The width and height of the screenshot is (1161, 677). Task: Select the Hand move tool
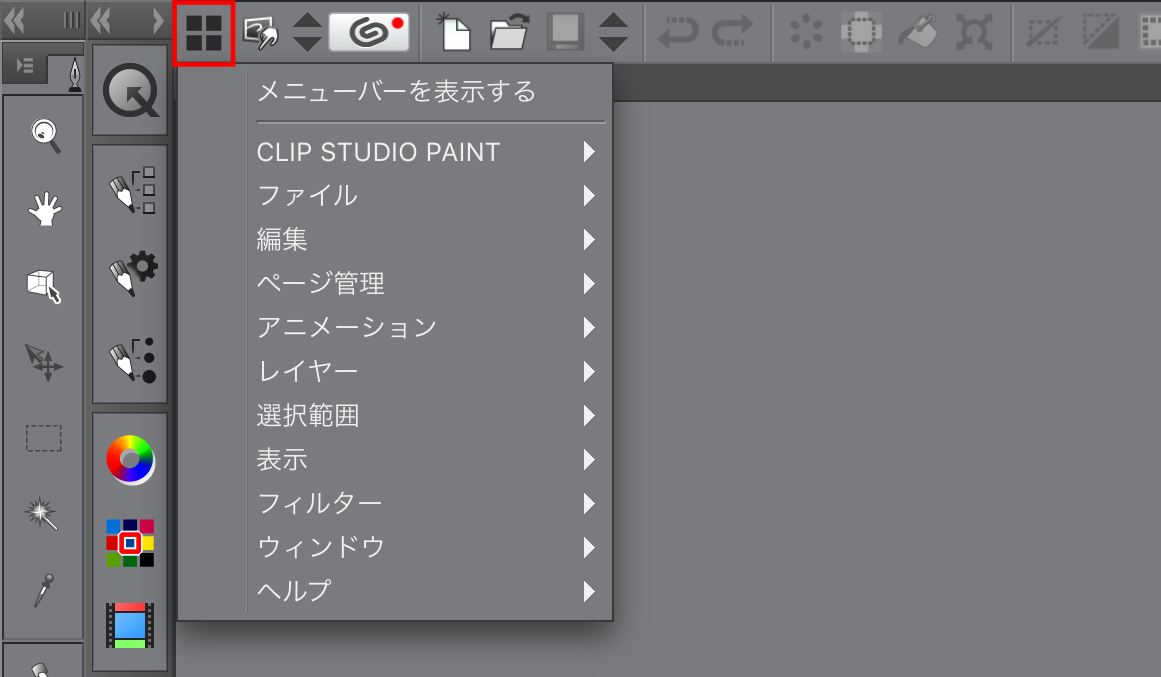coord(44,210)
